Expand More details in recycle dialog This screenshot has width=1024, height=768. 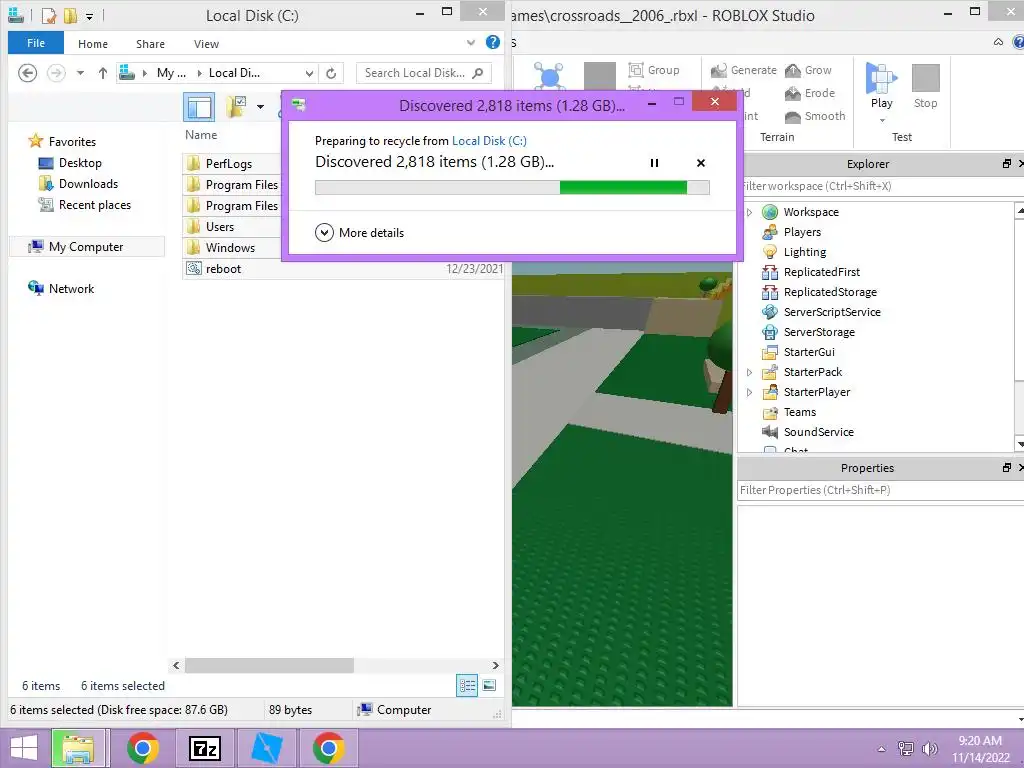[x=359, y=232]
